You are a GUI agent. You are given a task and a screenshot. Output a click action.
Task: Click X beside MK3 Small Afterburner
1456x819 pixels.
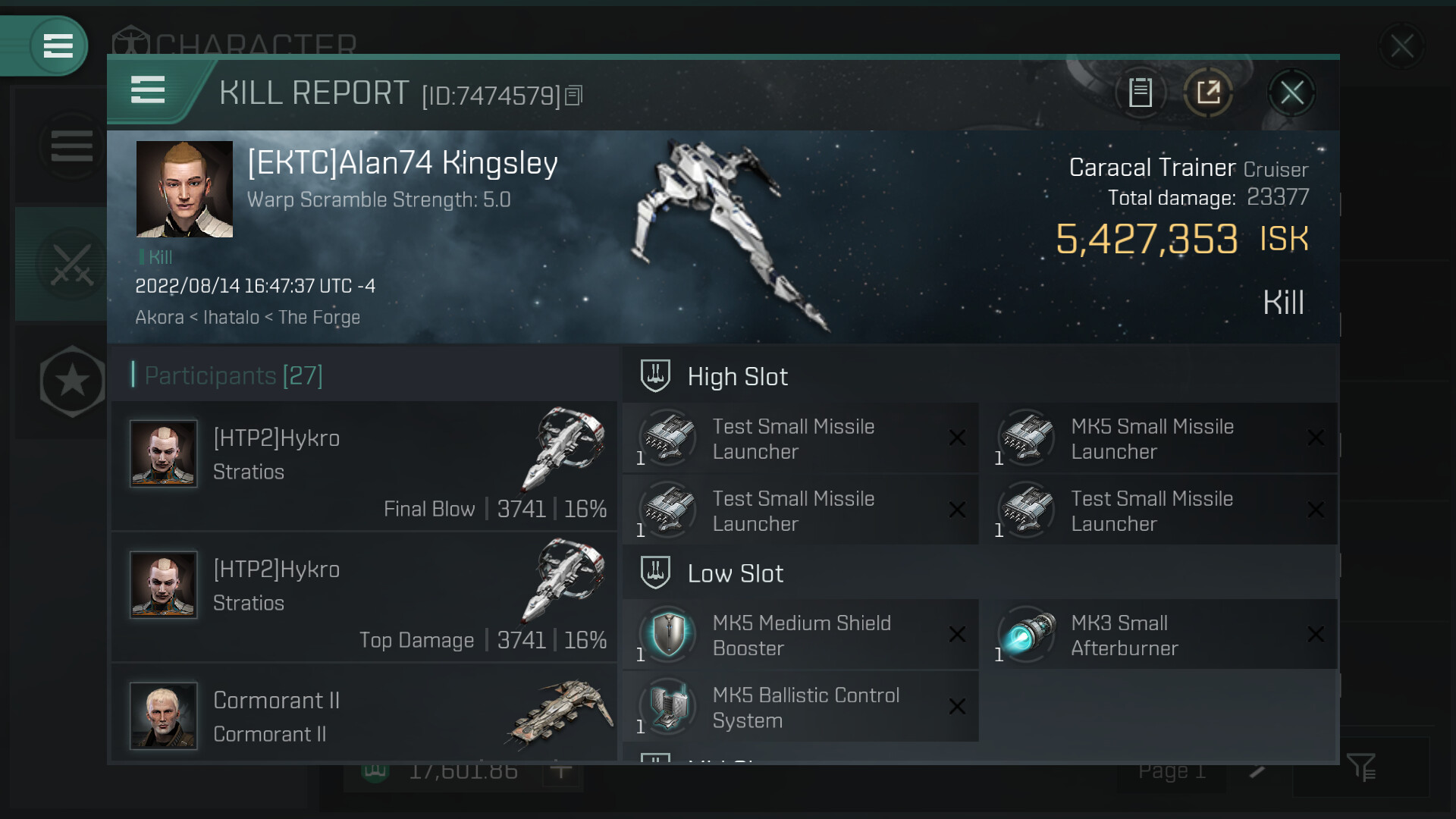pyautogui.click(x=1316, y=635)
